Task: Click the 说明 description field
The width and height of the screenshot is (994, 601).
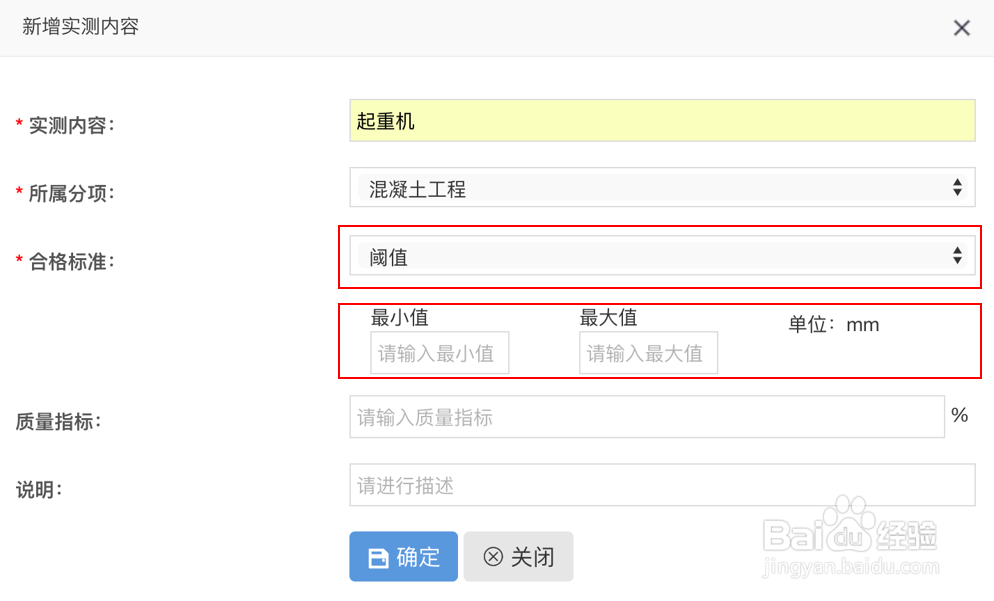Action: click(x=661, y=486)
